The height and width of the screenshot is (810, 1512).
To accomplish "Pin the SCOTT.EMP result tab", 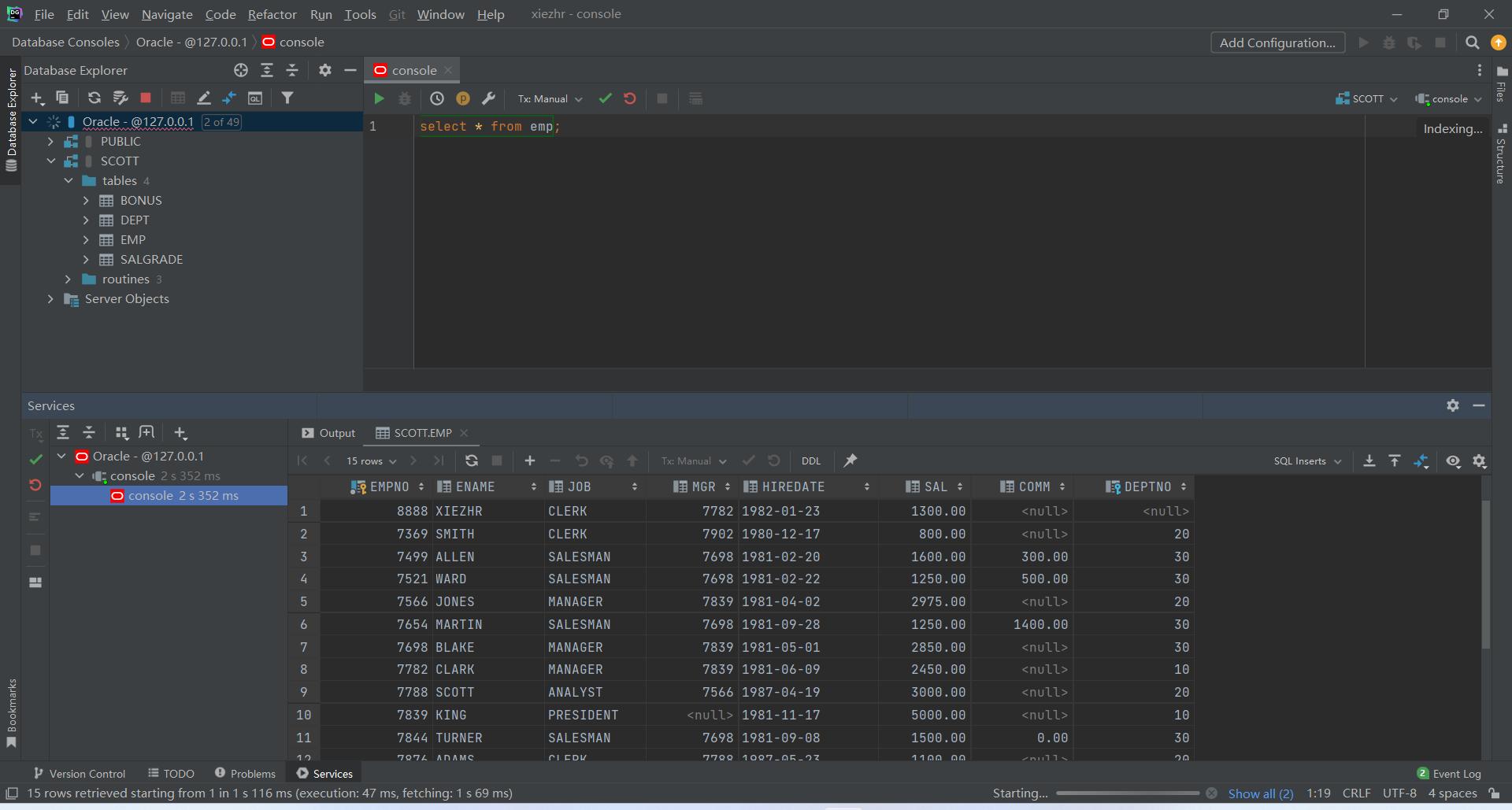I will (850, 460).
